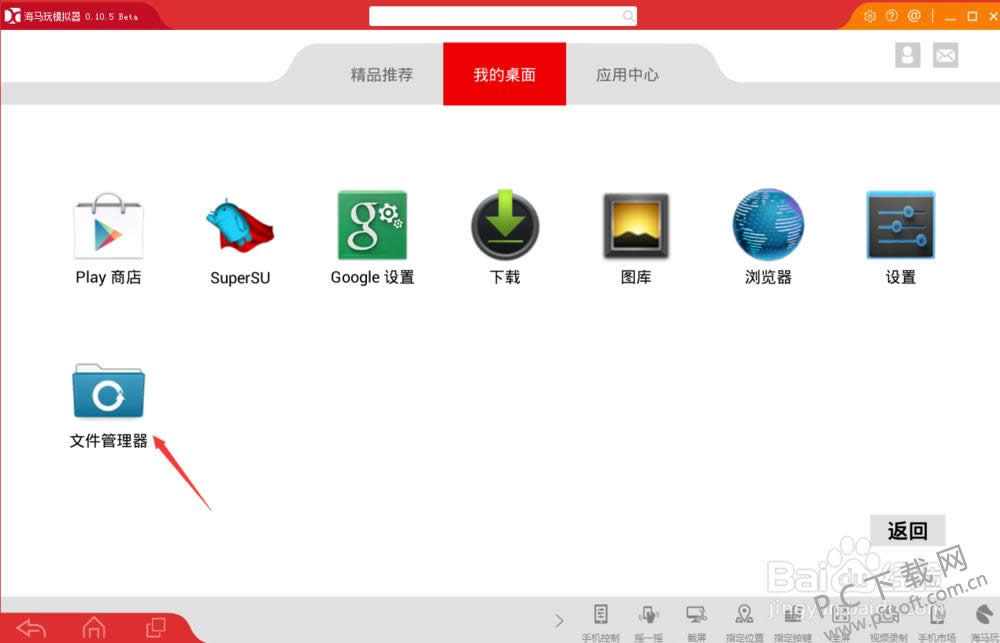Open the 下载 downloads app
1000x643 pixels.
[505, 229]
